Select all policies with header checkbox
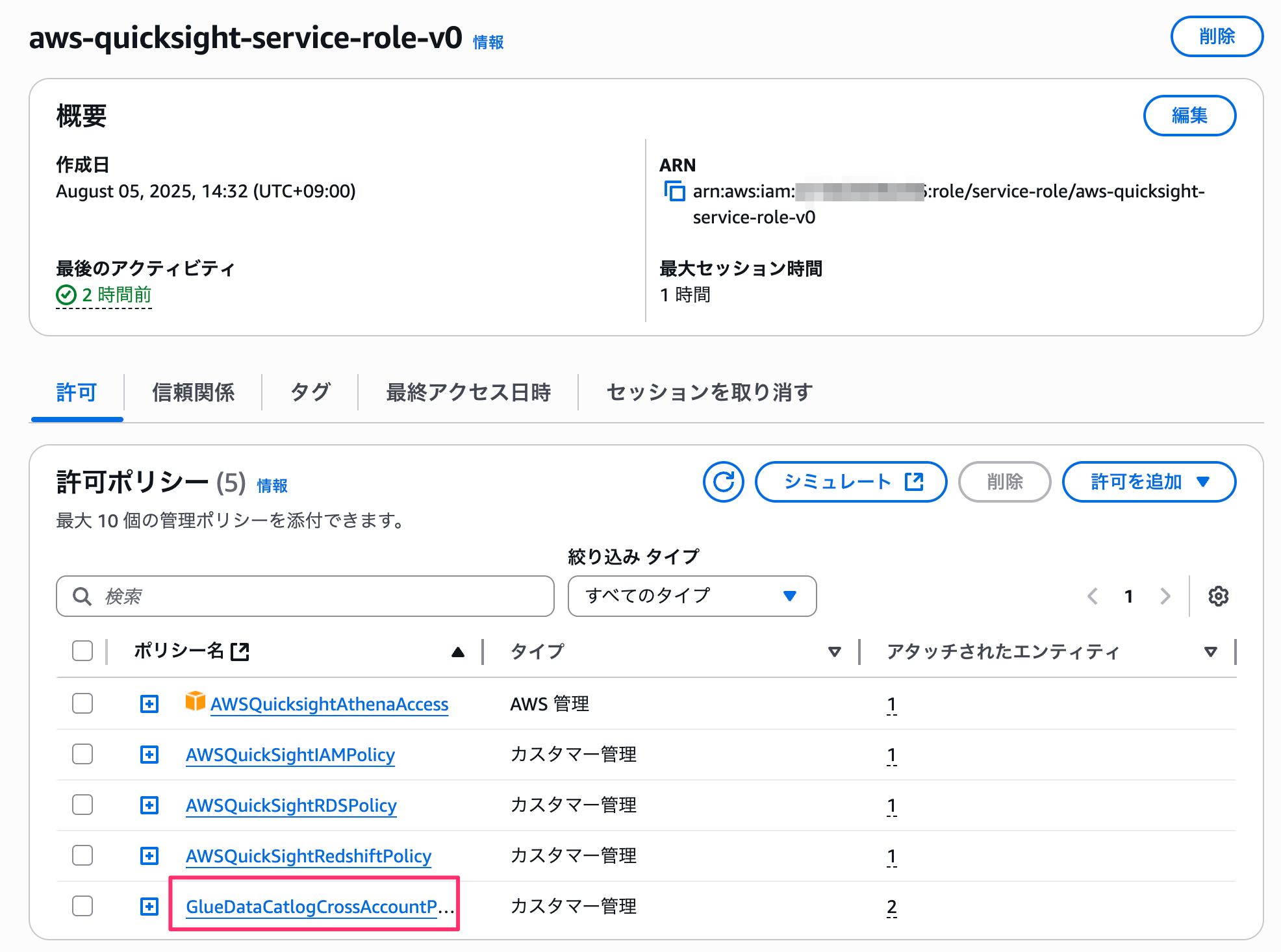The image size is (1281, 952). [x=82, y=651]
